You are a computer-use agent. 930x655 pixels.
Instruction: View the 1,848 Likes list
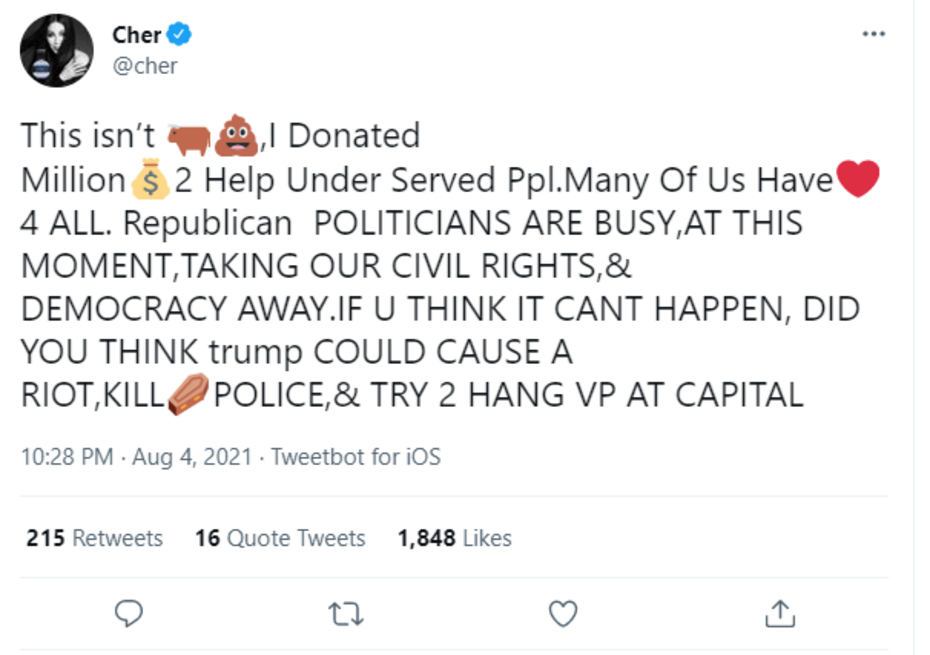(454, 538)
